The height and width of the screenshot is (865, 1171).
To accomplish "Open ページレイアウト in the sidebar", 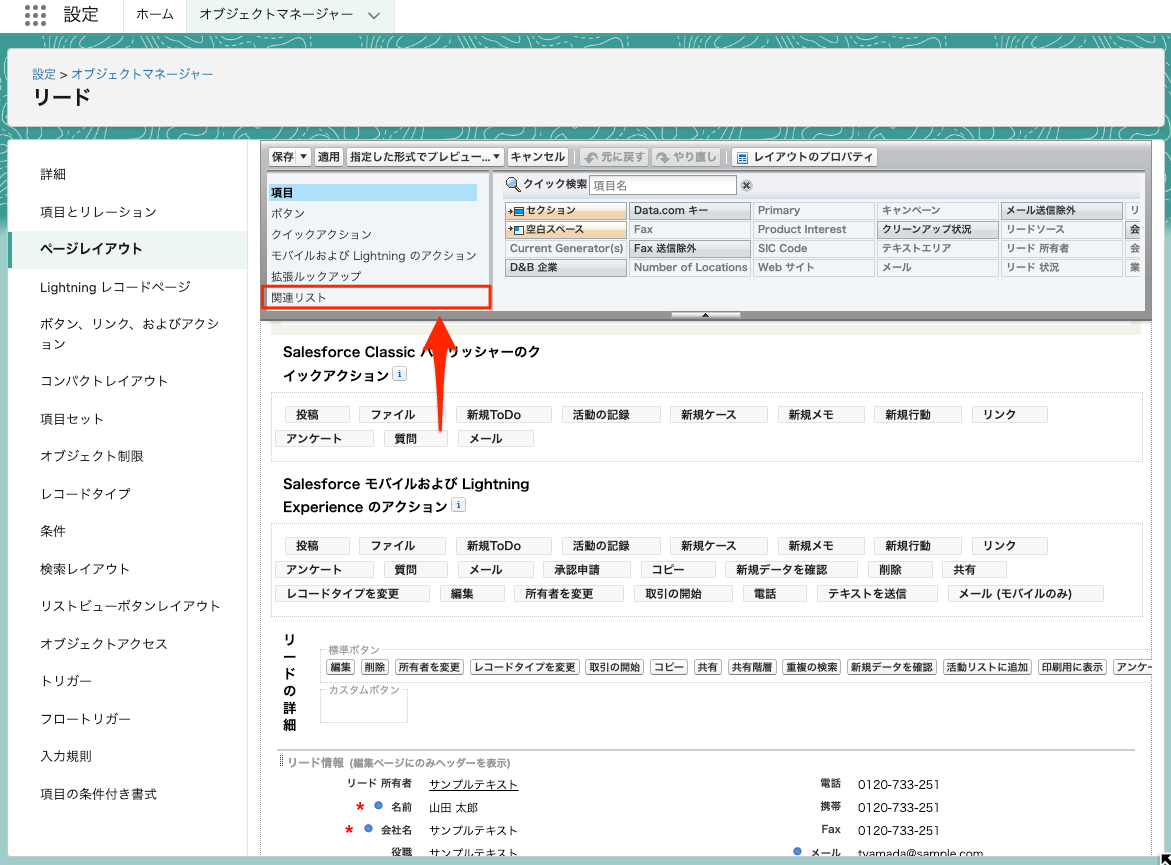I will tap(128, 249).
